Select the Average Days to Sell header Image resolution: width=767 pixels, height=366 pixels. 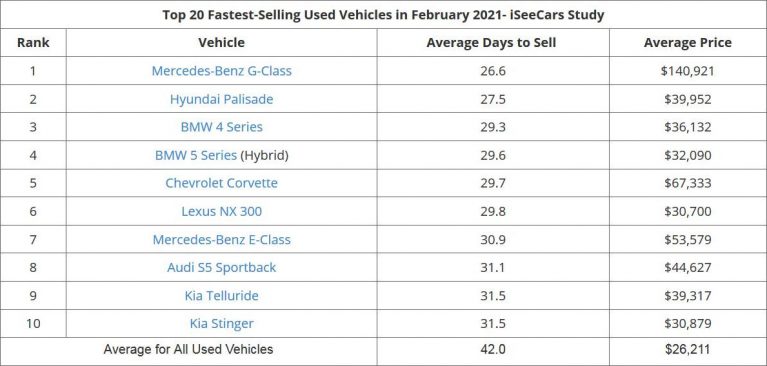tap(491, 43)
